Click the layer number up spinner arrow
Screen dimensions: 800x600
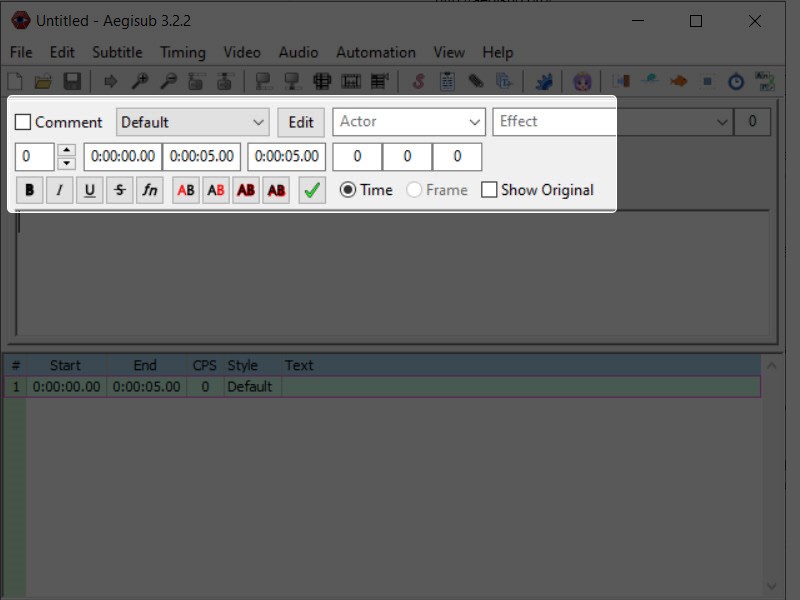tap(66, 151)
